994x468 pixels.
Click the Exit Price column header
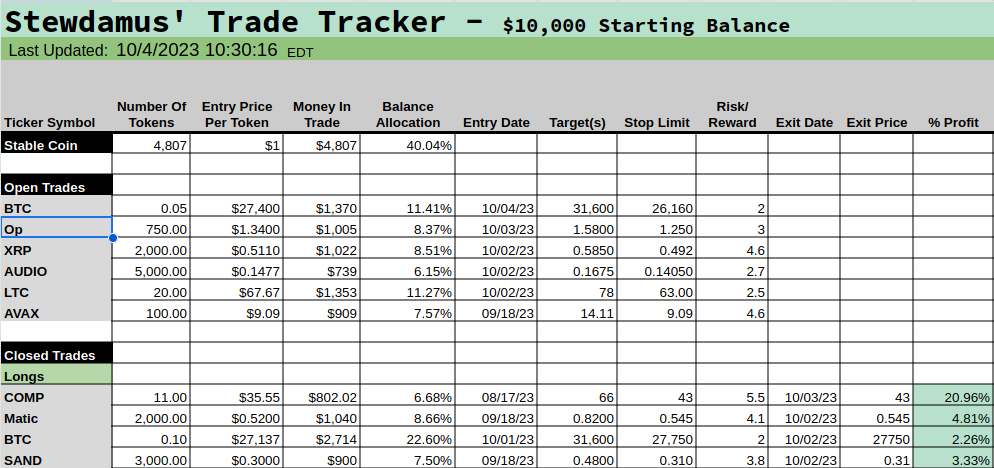click(x=877, y=122)
